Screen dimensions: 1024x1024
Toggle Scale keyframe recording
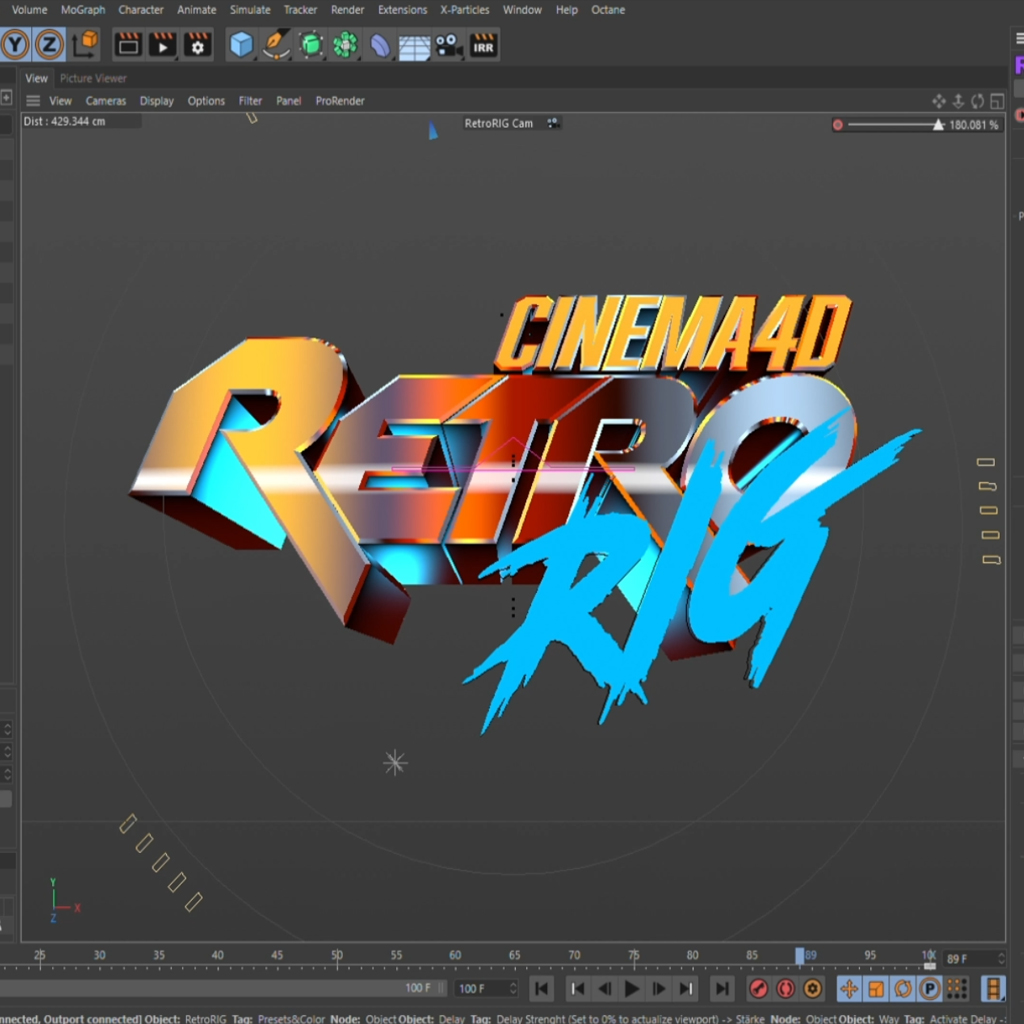[876, 989]
